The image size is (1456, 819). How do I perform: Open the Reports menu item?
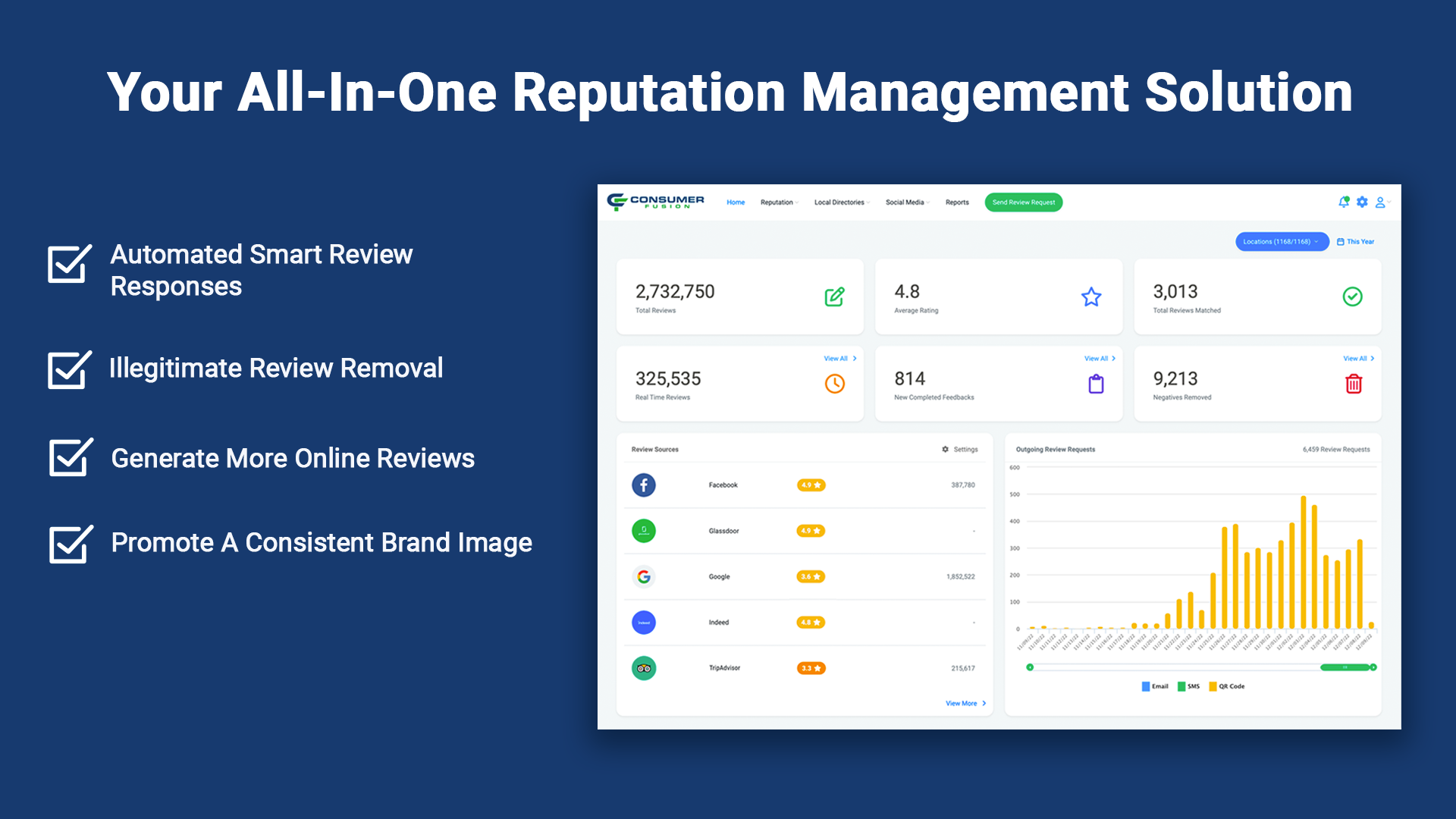tap(957, 202)
